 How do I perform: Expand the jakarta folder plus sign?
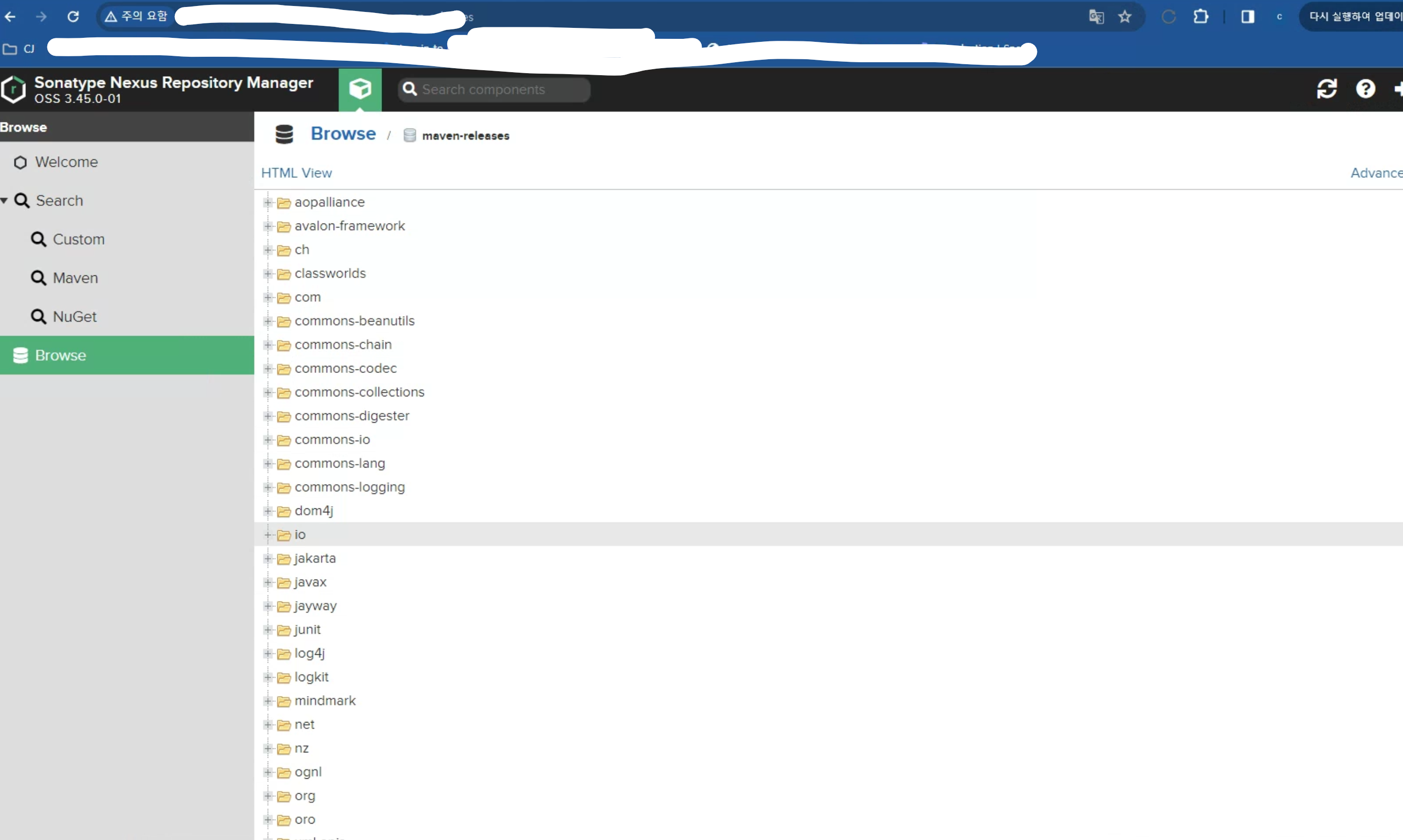[268, 559]
